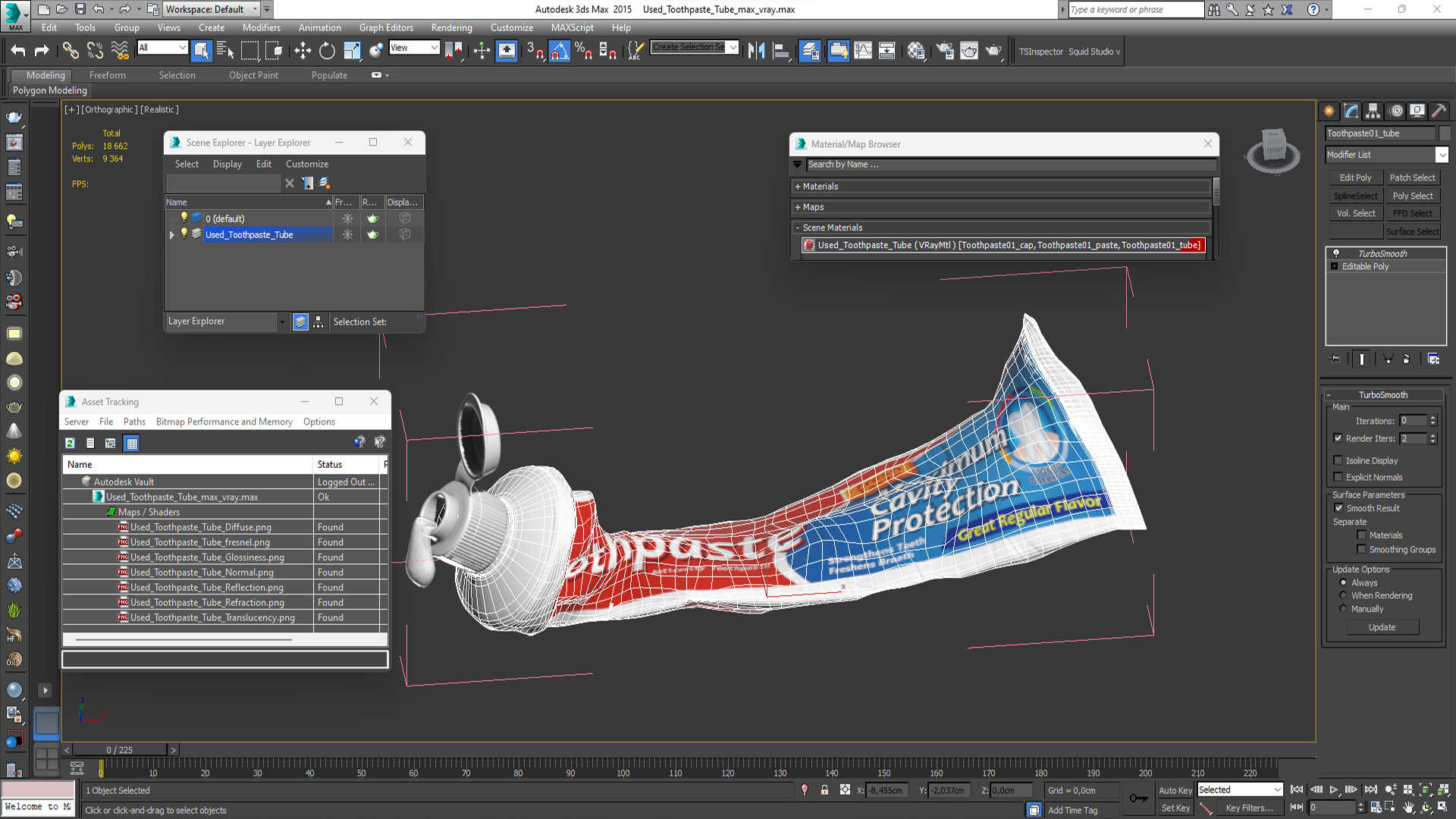
Task: Activate the Select and Link tool
Action: coord(71,51)
